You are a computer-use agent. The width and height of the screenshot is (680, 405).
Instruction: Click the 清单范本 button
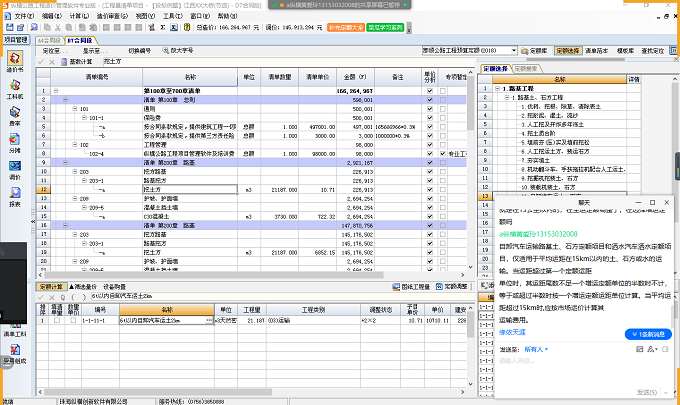[x=596, y=51]
